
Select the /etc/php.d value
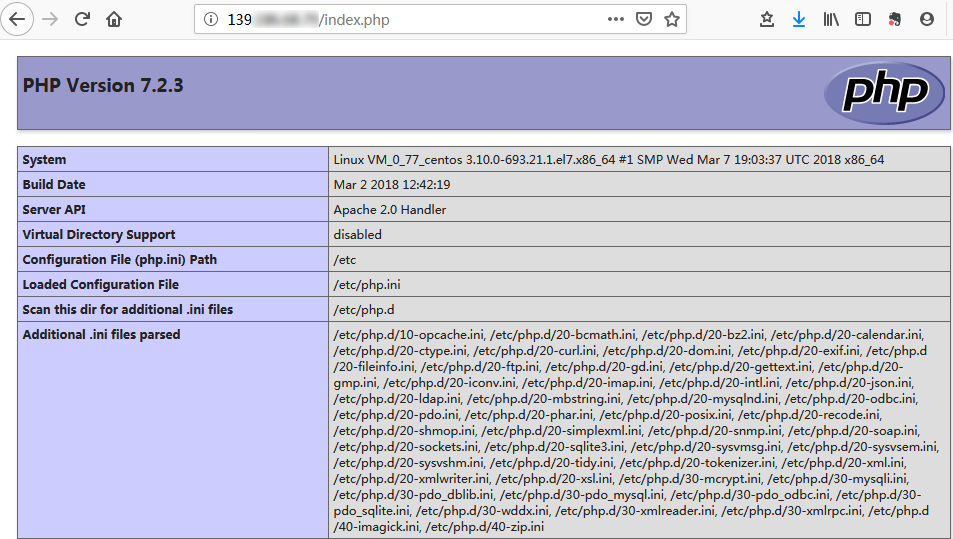click(363, 310)
